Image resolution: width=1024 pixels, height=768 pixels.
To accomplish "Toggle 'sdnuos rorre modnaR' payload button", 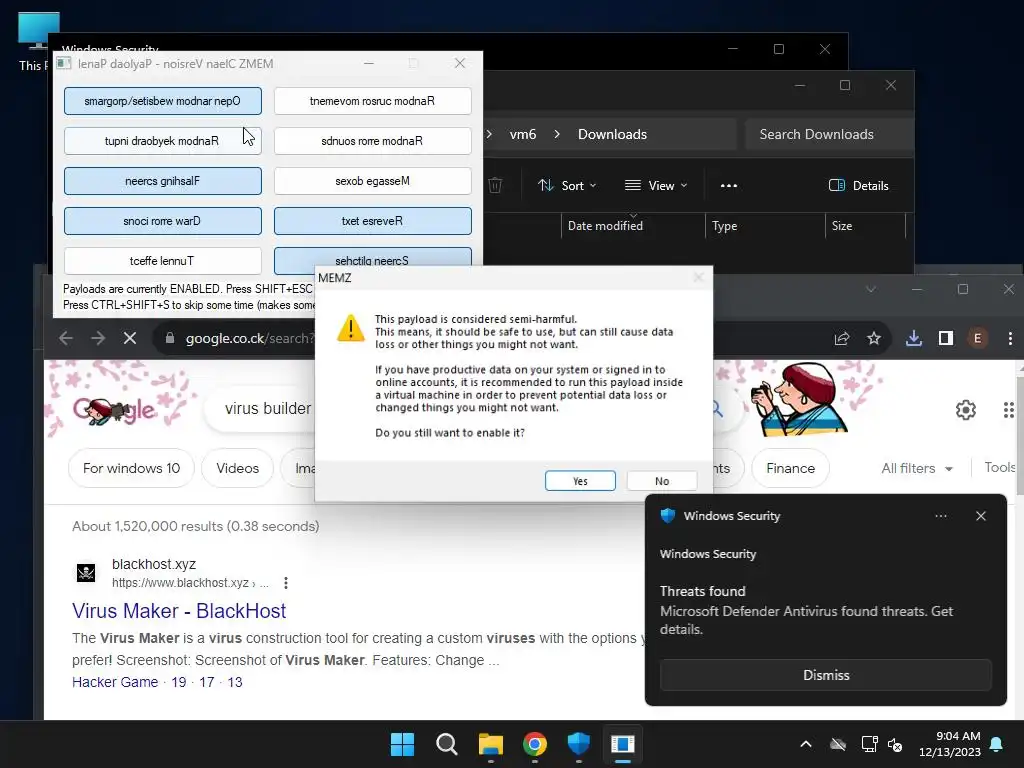I will (x=372, y=141).
